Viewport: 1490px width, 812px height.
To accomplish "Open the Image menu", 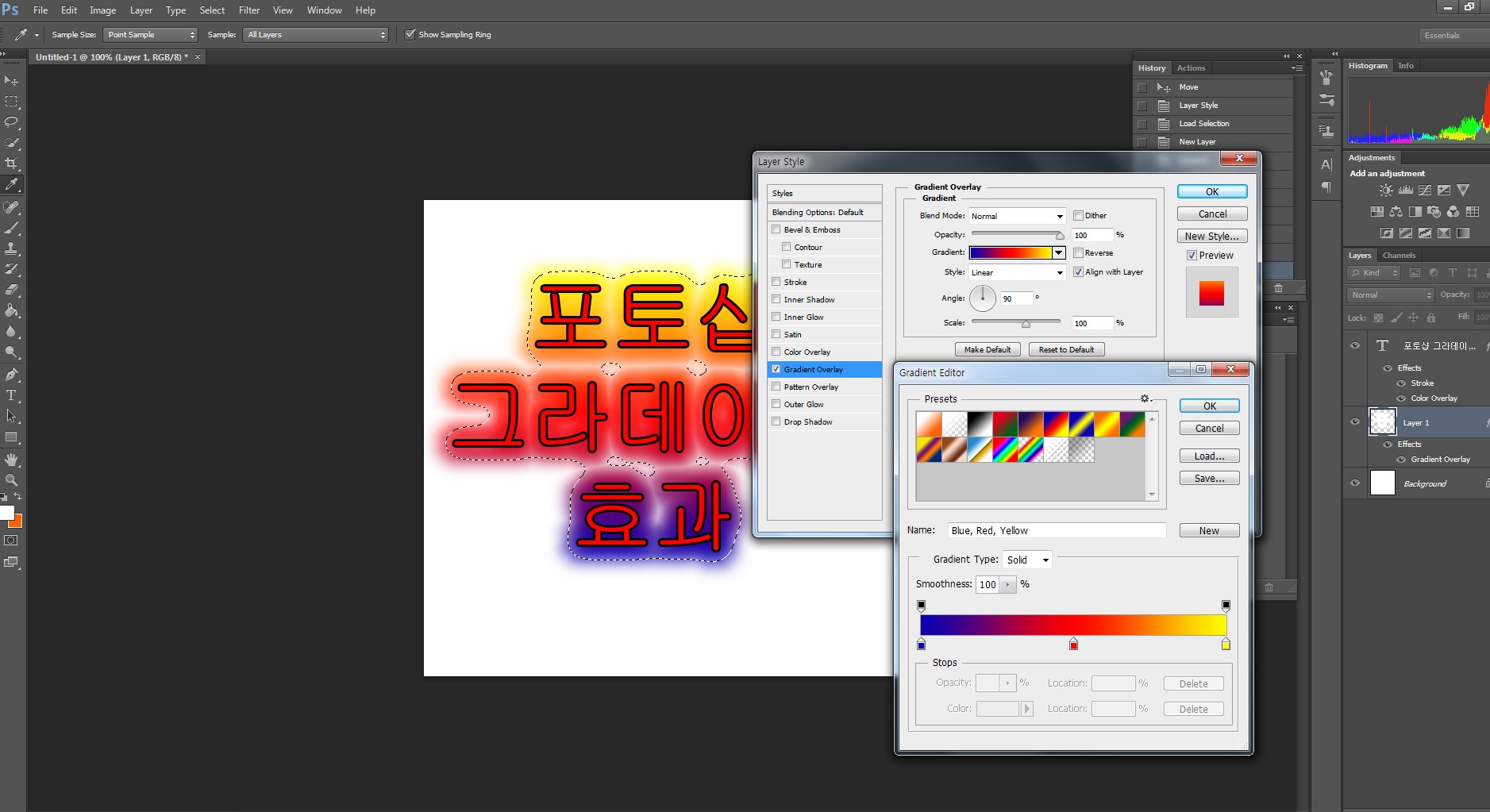I will [102, 10].
